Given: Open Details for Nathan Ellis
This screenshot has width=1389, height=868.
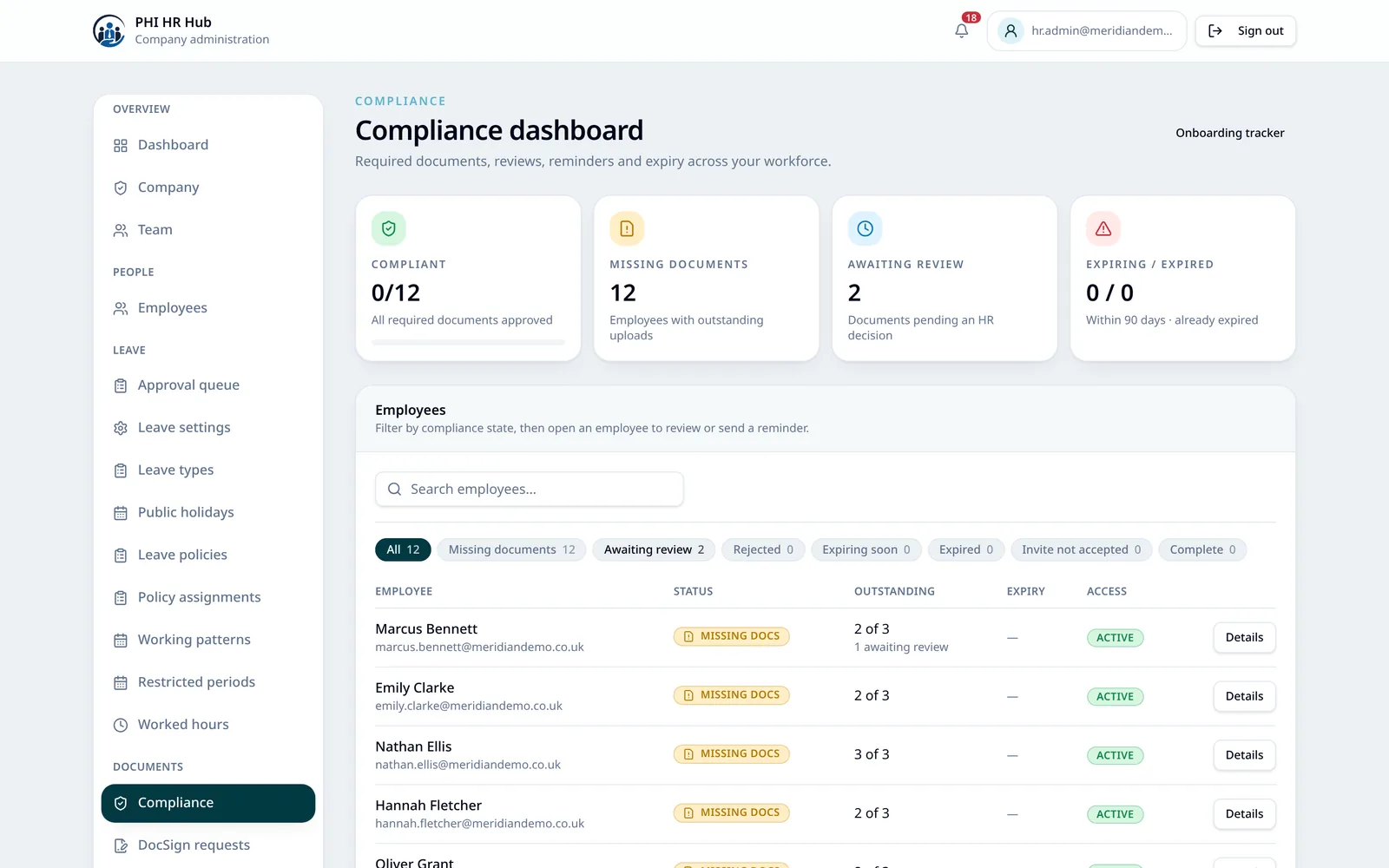Looking at the screenshot, I should click(x=1244, y=756).
